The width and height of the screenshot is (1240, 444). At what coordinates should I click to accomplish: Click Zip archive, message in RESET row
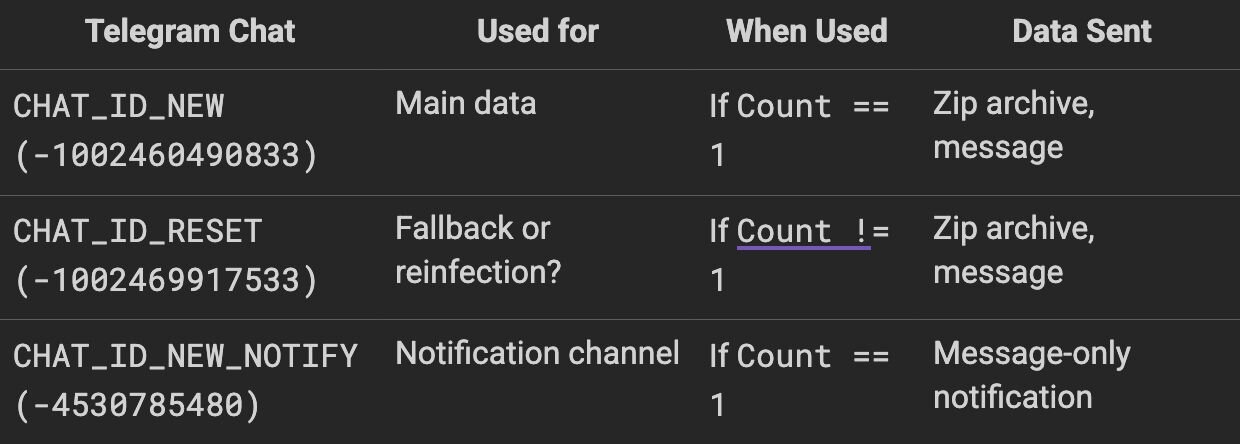[x=1014, y=251]
